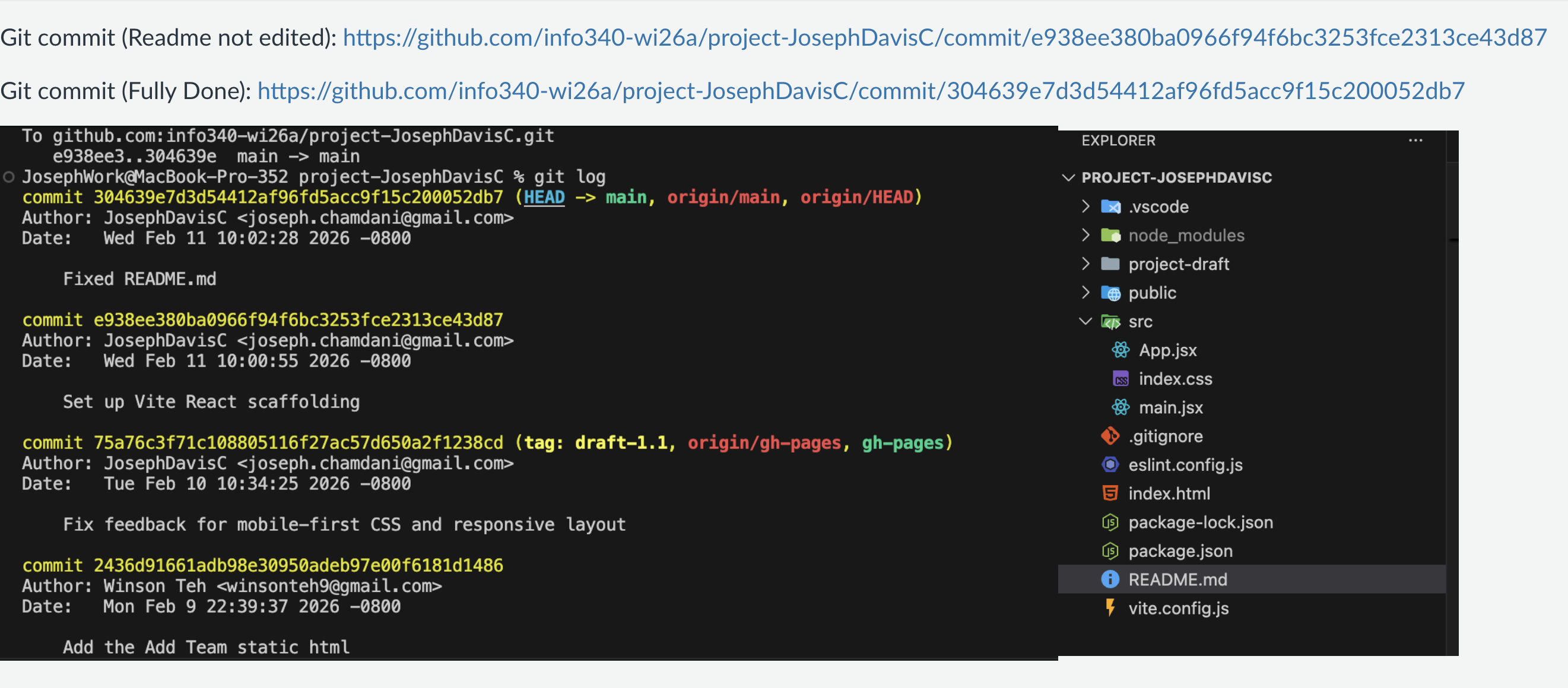The width and height of the screenshot is (1568, 688).
Task: Select the package.json npm icon
Action: (x=1111, y=550)
